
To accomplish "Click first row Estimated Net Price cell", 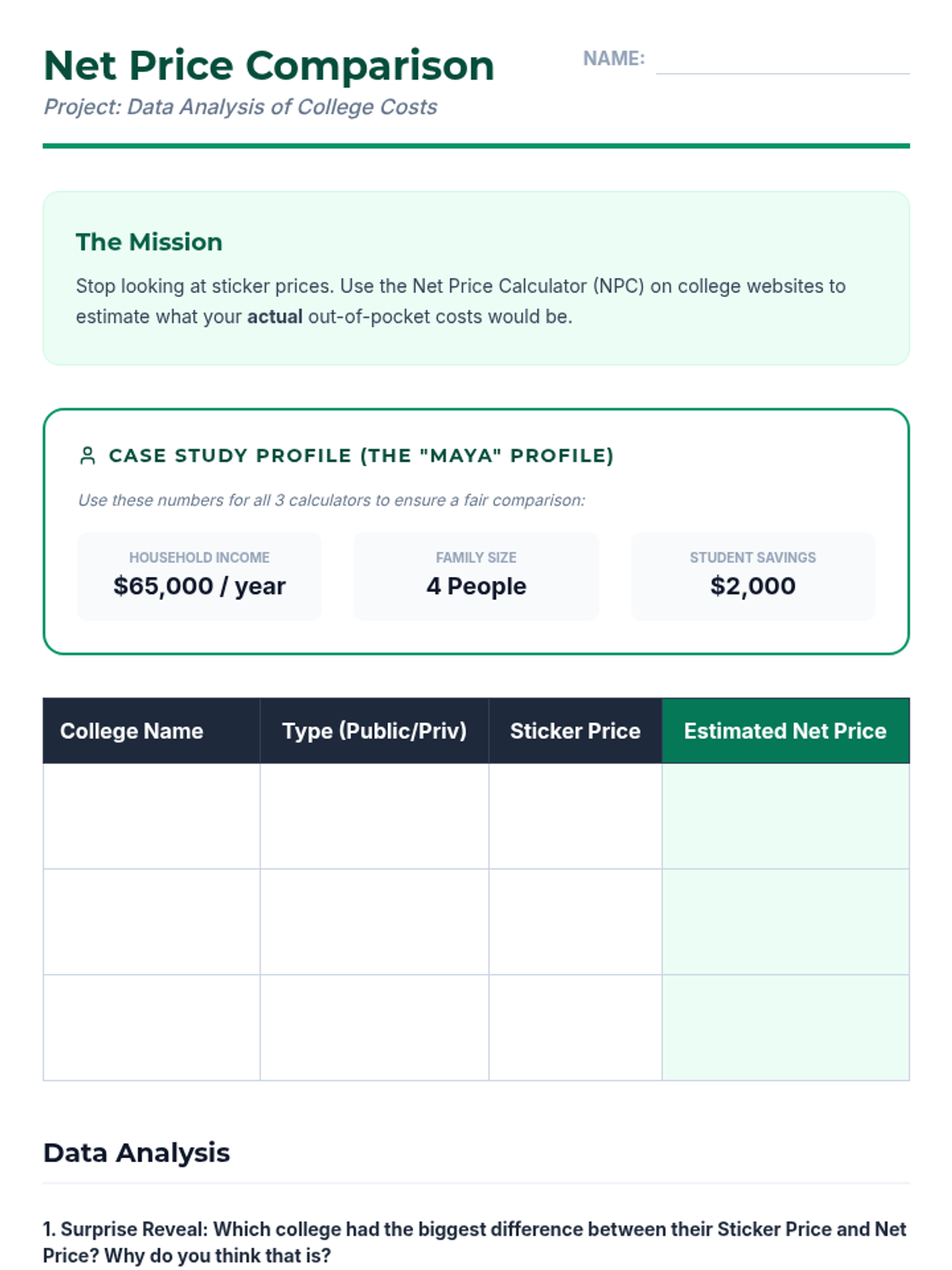I will point(785,816).
